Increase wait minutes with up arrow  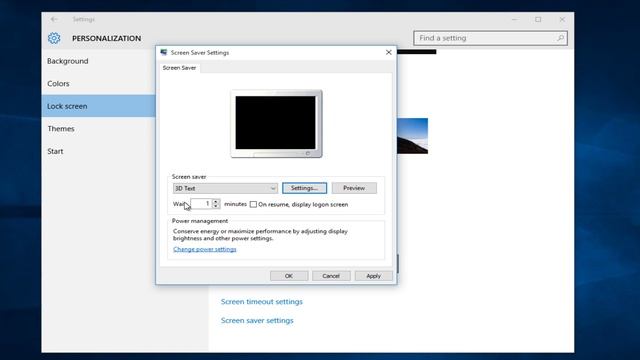pos(216,201)
